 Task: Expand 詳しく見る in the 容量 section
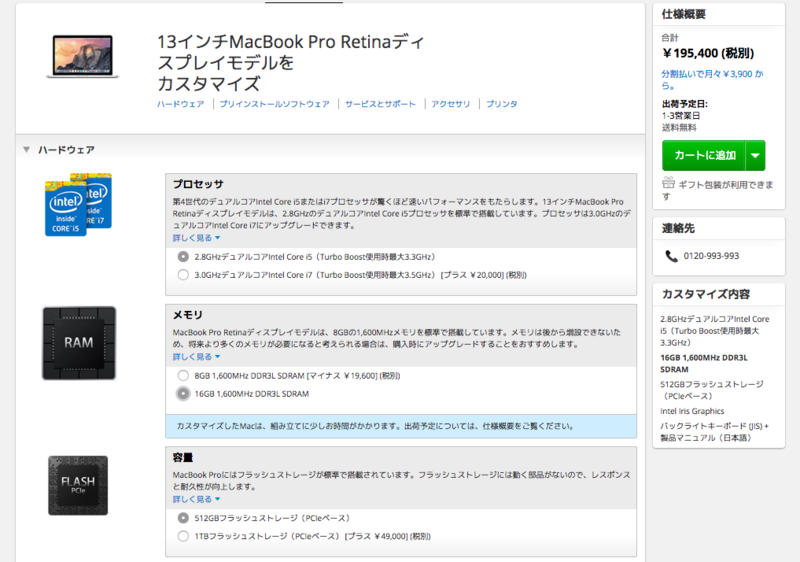[x=196, y=499]
